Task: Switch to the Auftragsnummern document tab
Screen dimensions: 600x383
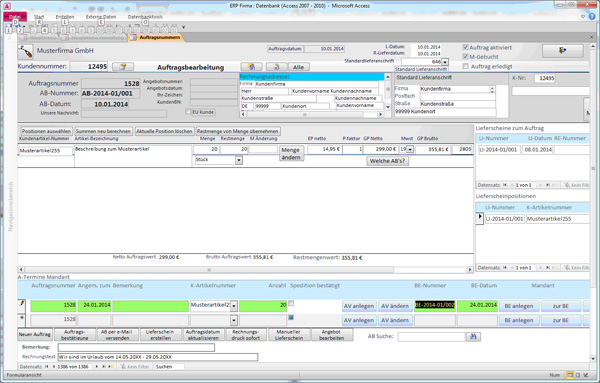Action: click(x=156, y=37)
